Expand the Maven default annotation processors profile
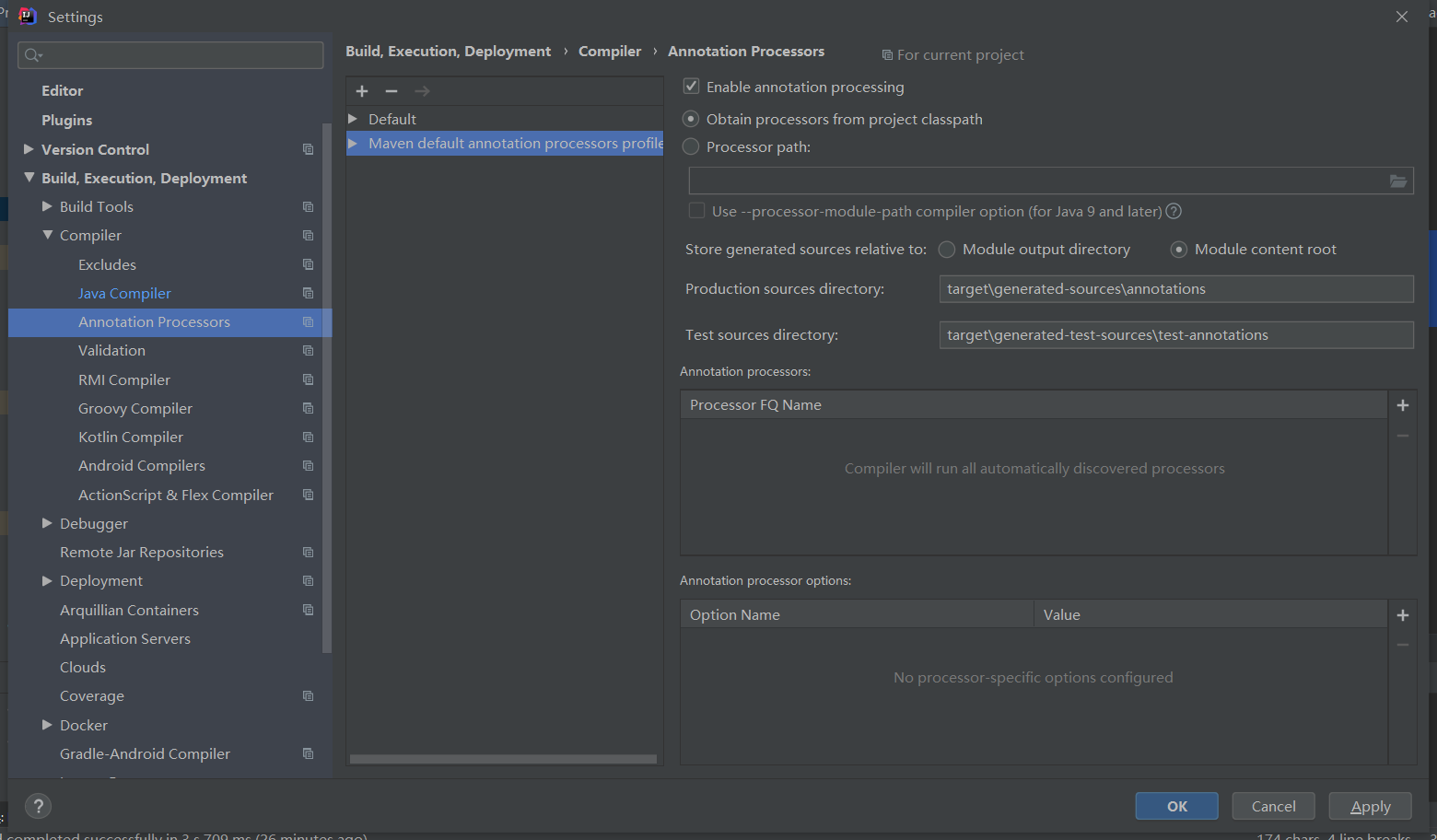Screen dimensions: 1437x840 coord(353,144)
